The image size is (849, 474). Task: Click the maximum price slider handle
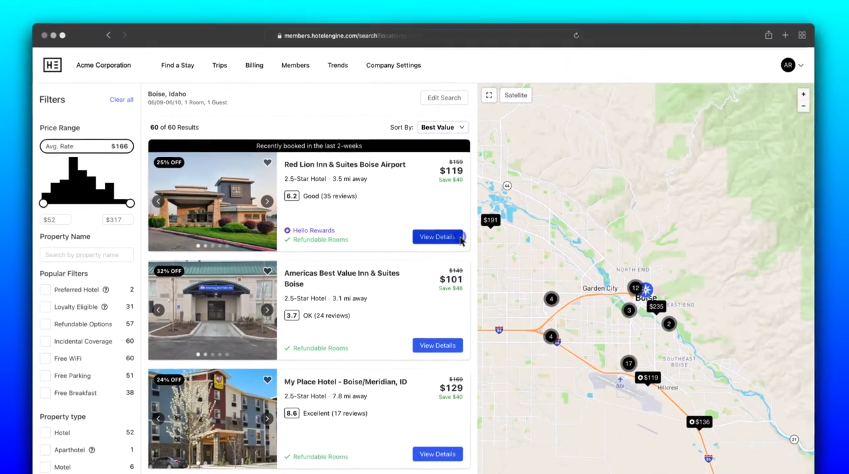(x=130, y=203)
